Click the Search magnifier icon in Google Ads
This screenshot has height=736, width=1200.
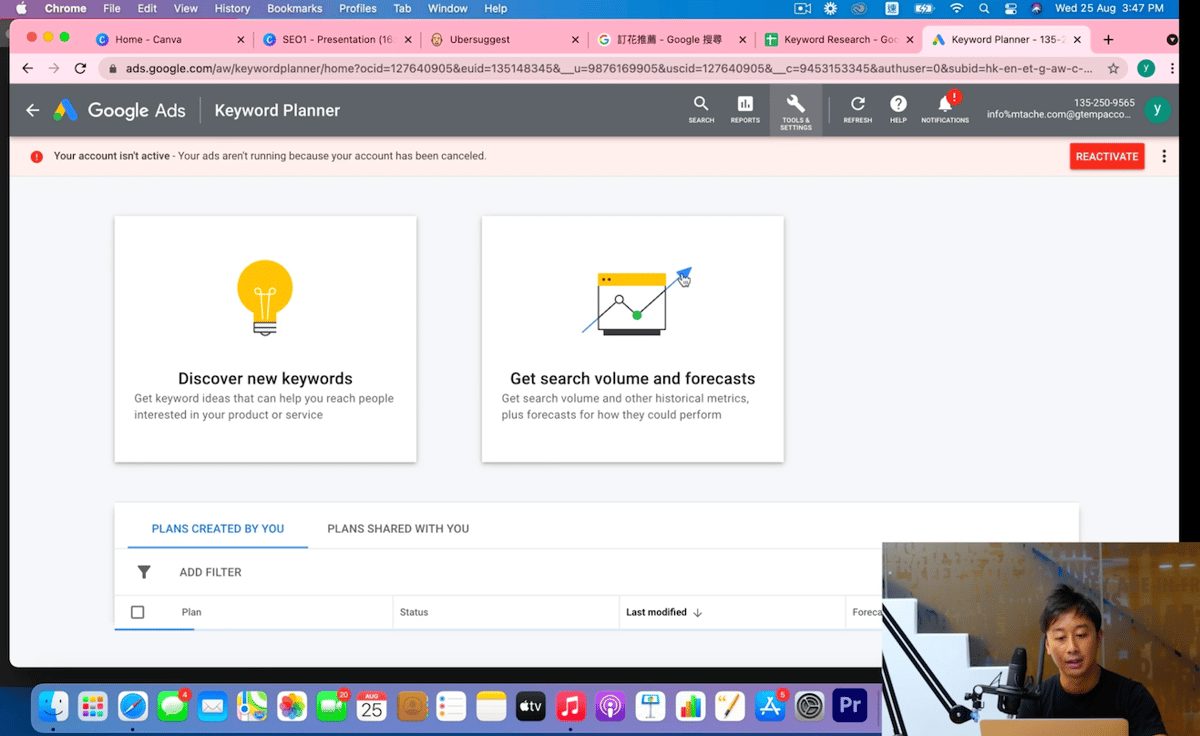701,105
